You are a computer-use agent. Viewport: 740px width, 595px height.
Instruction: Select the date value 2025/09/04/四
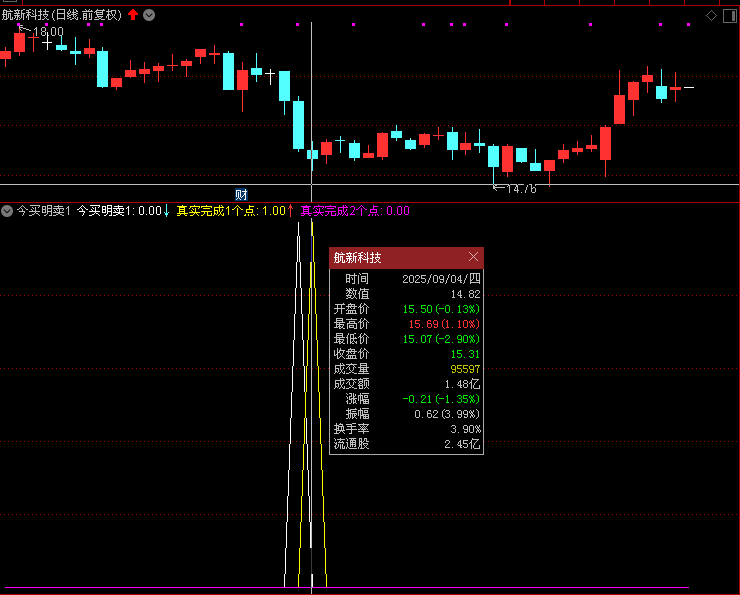pos(441,279)
